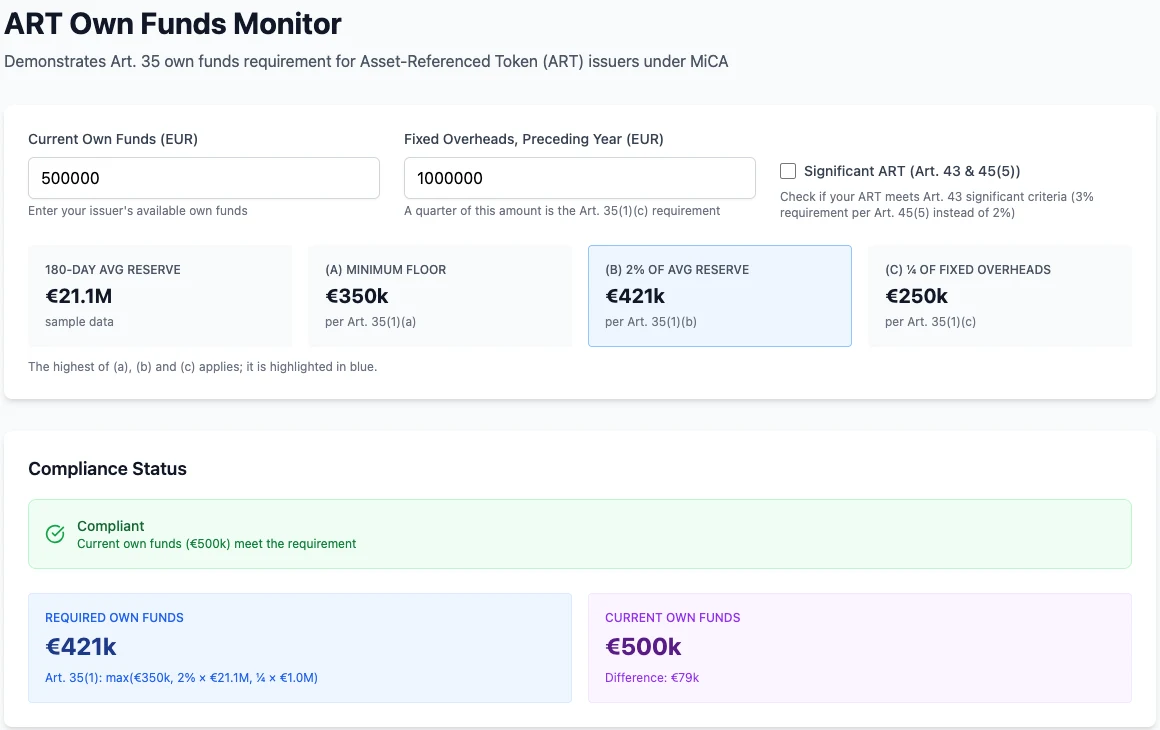Click 'Current own funds (€500k) meet the requirement'

click(x=217, y=544)
